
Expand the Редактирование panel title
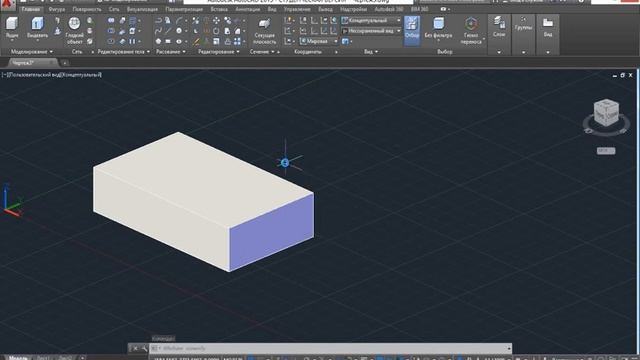point(219,52)
